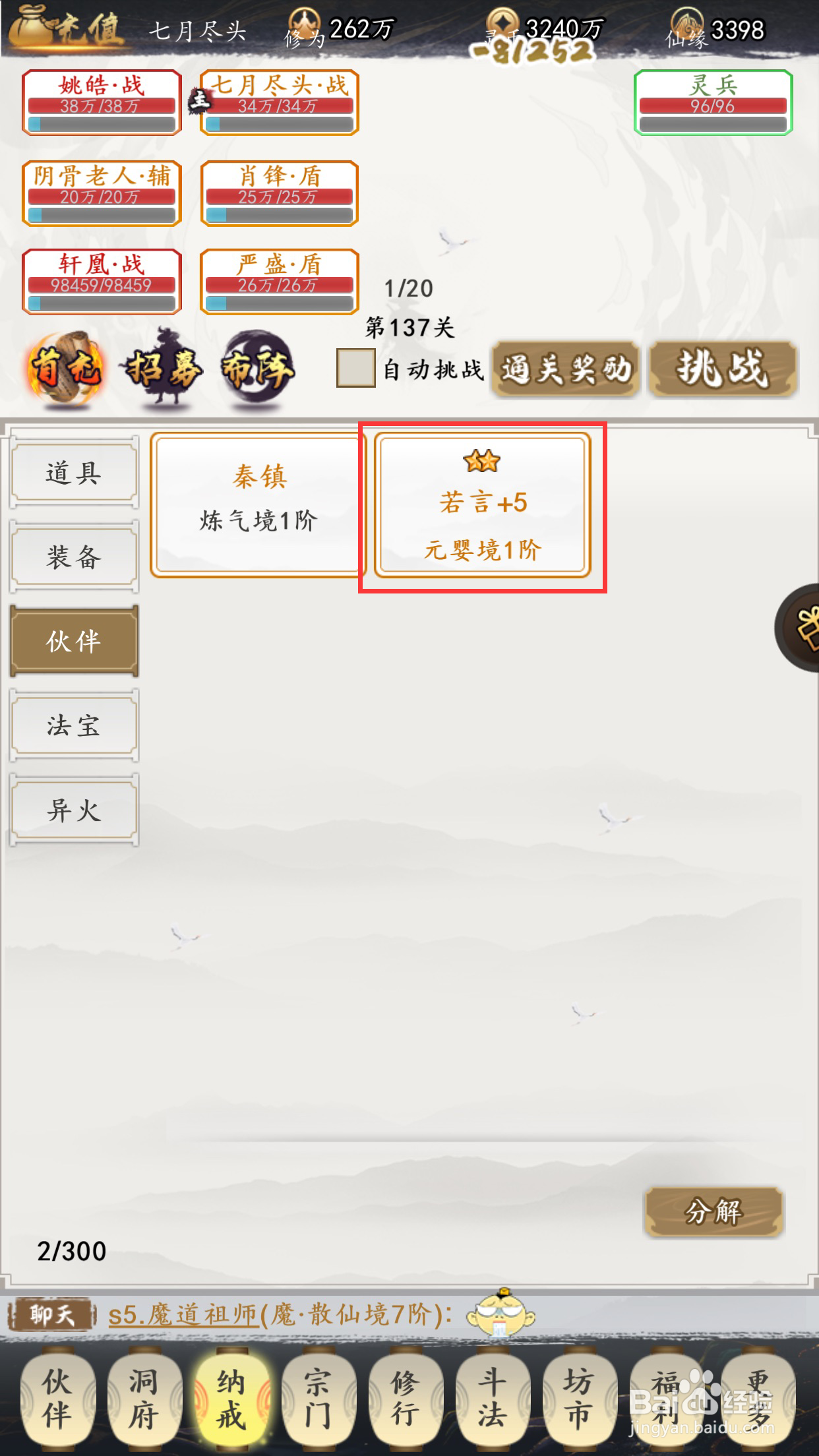The image size is (819, 1456).
Task: Open the 宗门 lantern in the bottom bar
Action: [318, 1399]
